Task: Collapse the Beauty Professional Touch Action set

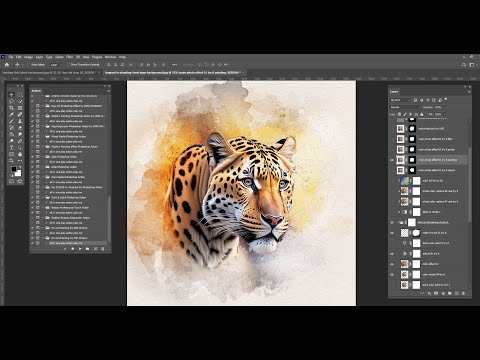Action: click(x=43, y=207)
